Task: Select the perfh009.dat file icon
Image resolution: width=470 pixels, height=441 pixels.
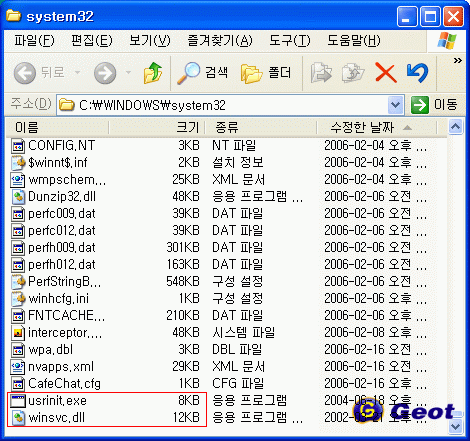Action: 18,248
